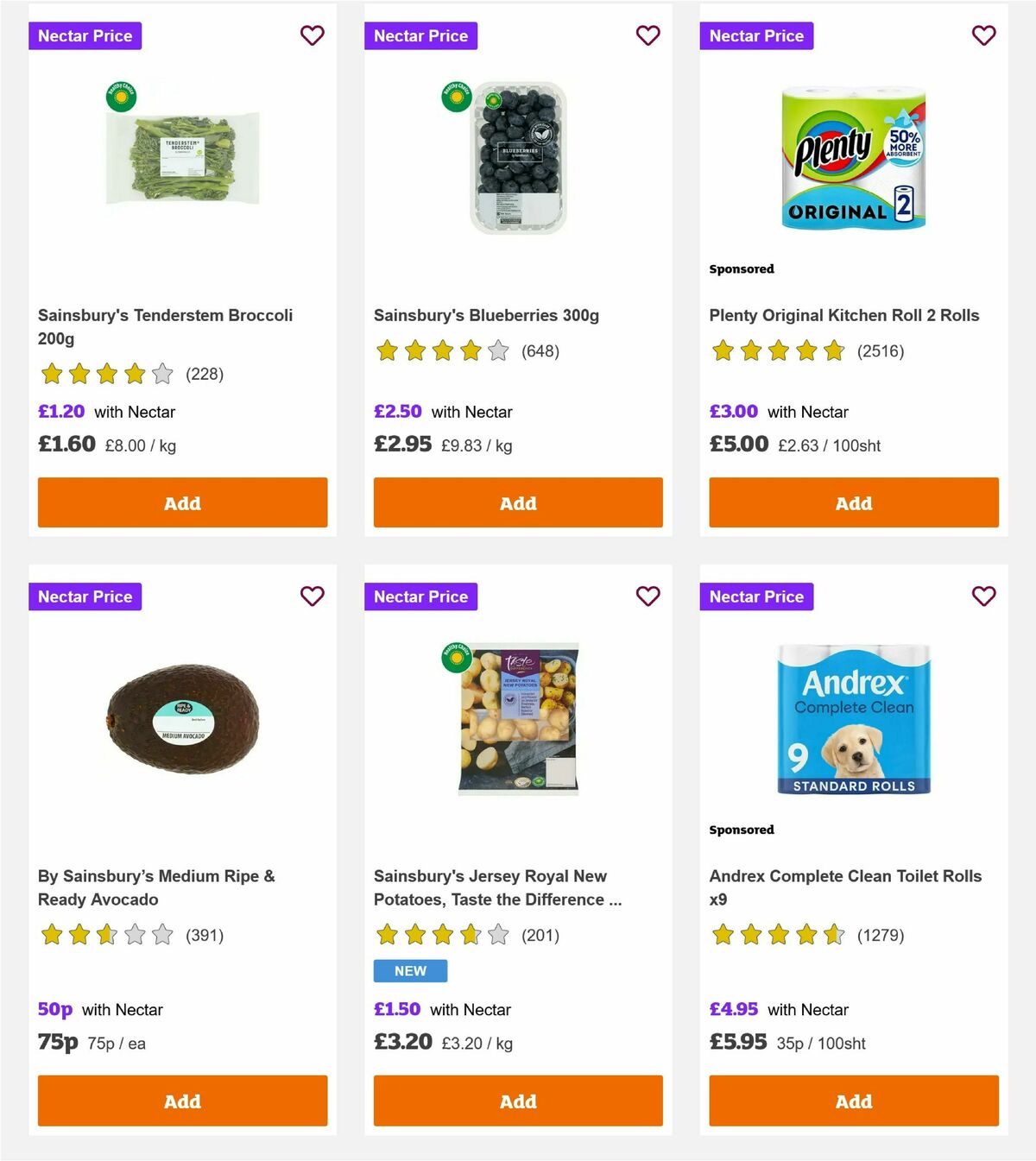Add Sainsbury's Tenderstem Broccoli to basket

click(x=181, y=502)
